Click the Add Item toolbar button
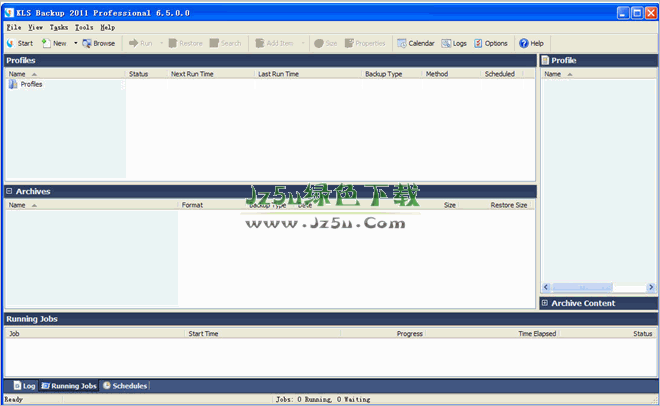660x406 pixels. point(274,43)
